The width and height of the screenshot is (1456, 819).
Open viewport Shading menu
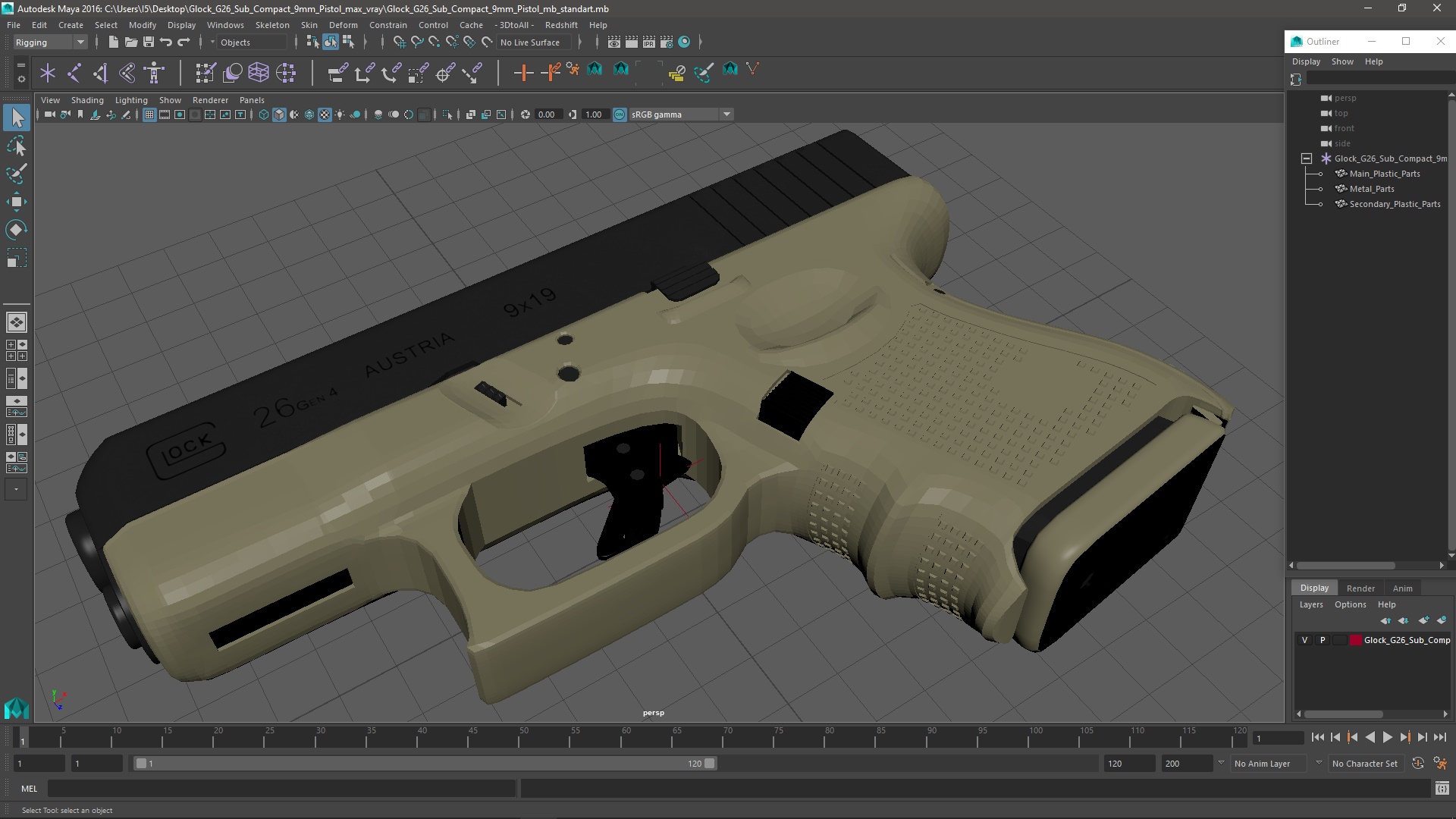87,100
